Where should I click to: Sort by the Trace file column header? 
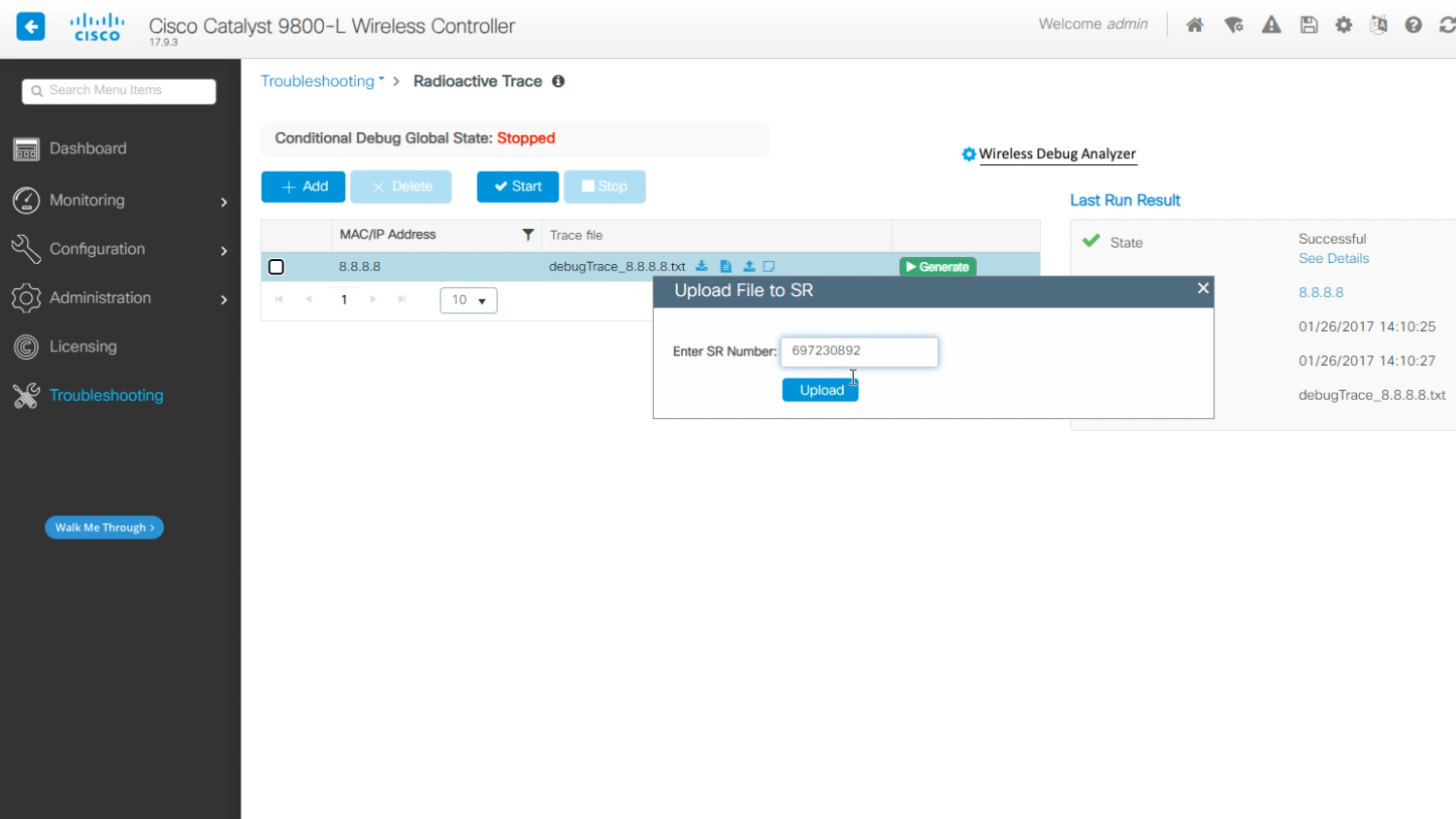pyautogui.click(x=576, y=235)
